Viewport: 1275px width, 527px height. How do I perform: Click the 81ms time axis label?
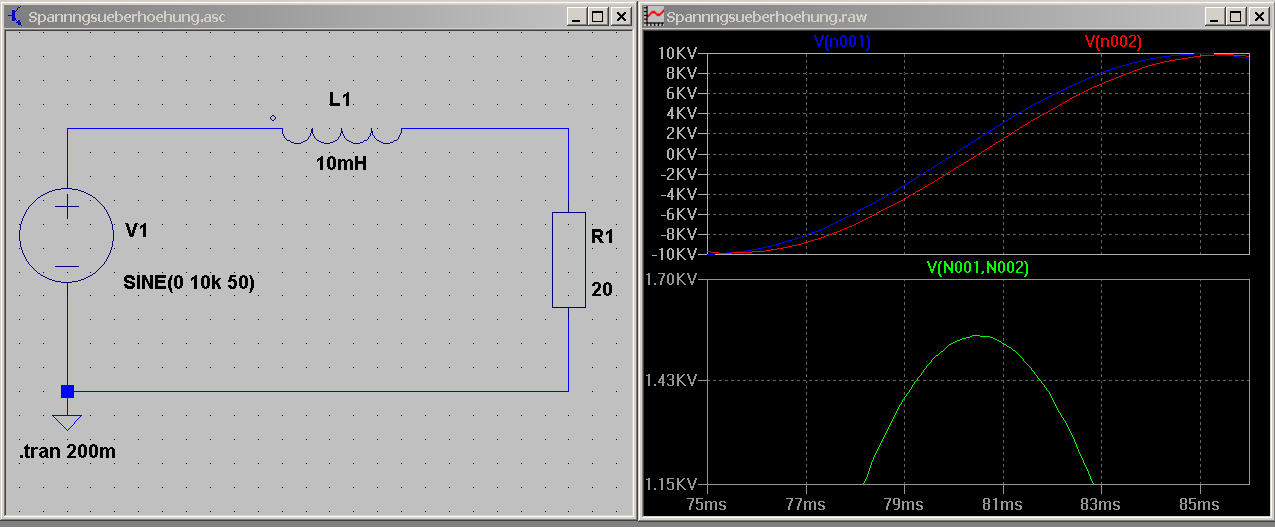[1002, 503]
